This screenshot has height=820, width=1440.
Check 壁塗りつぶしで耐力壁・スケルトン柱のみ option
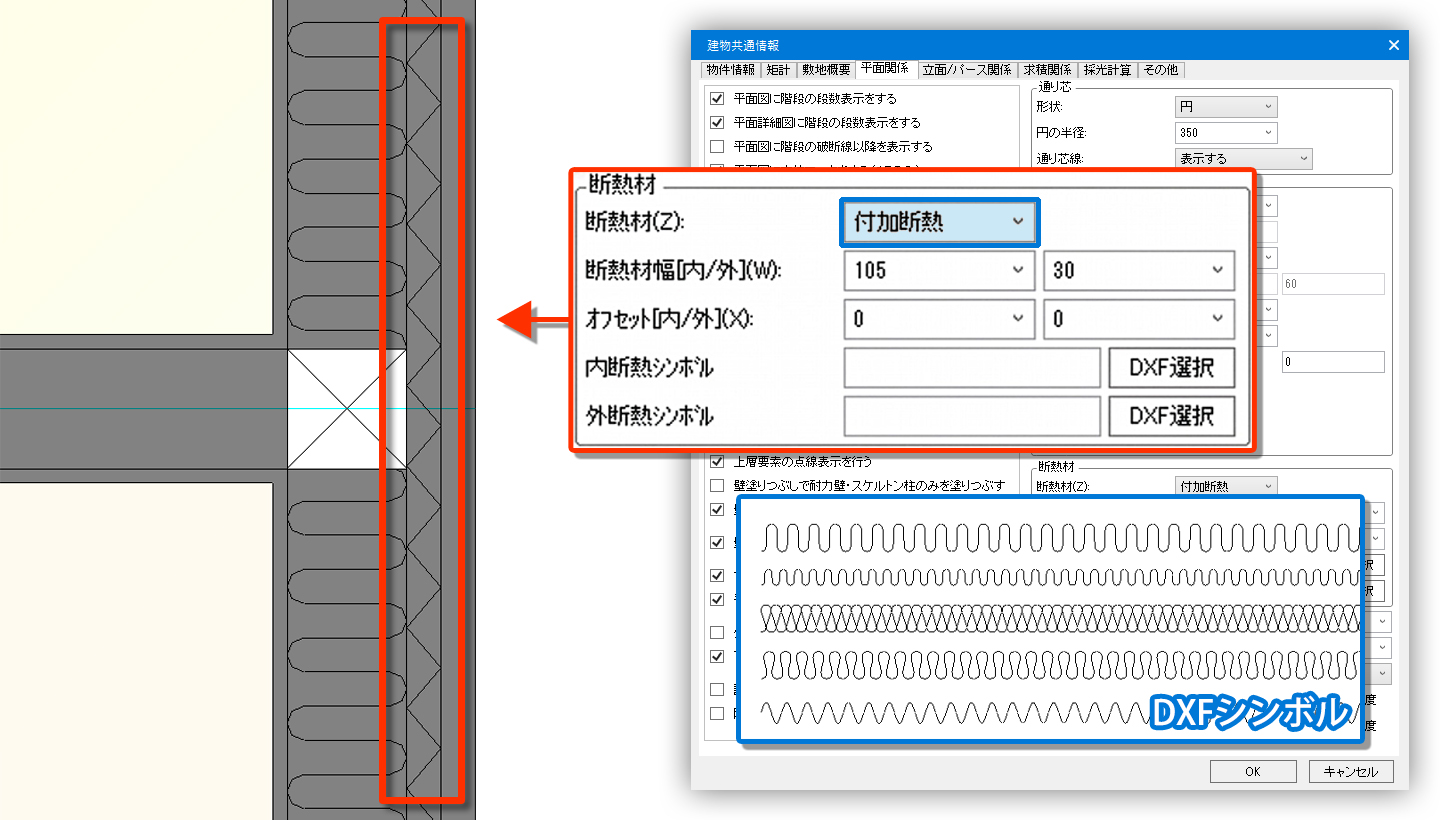tap(716, 486)
